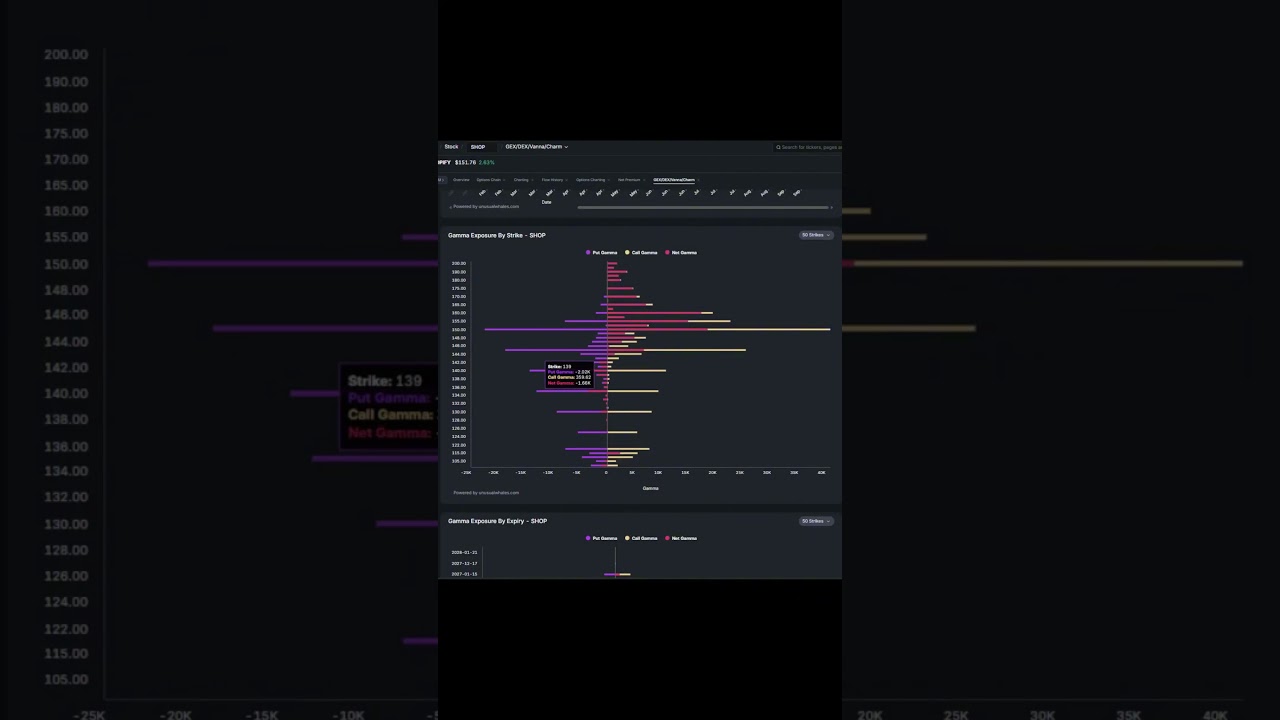The image size is (1280, 720).
Task: Open the GEX/DEX/Vanna/Charm header dropdown
Action: click(537, 147)
